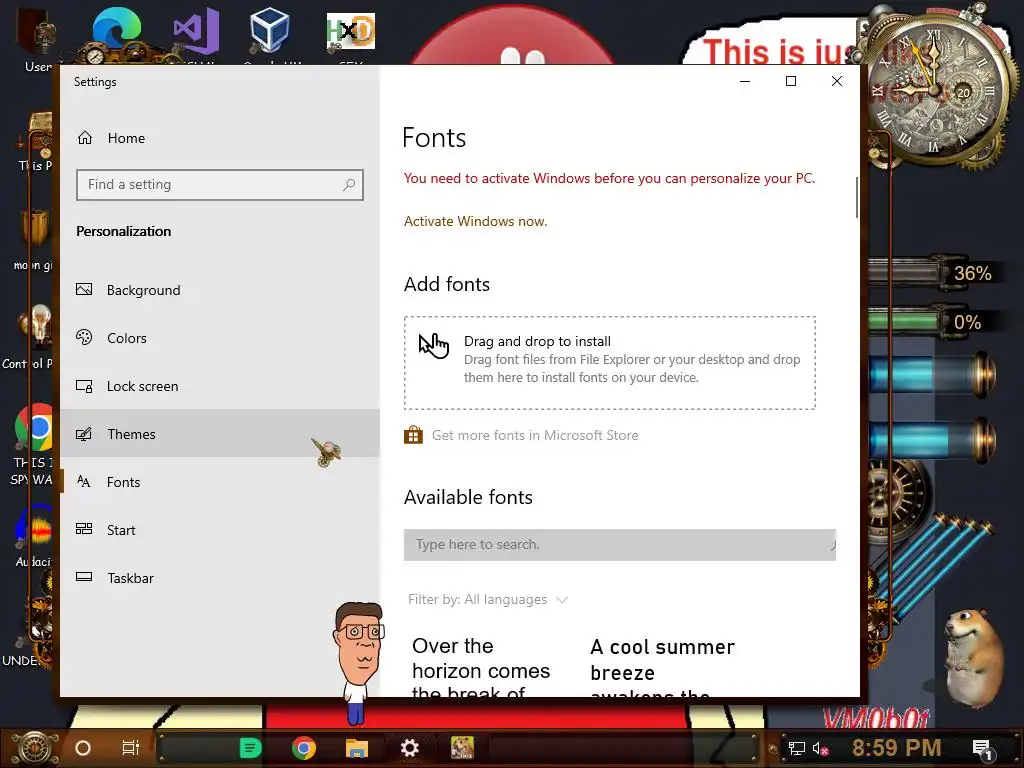Minimize the Settings window
Screen dimensions: 1024x768
[745, 81]
